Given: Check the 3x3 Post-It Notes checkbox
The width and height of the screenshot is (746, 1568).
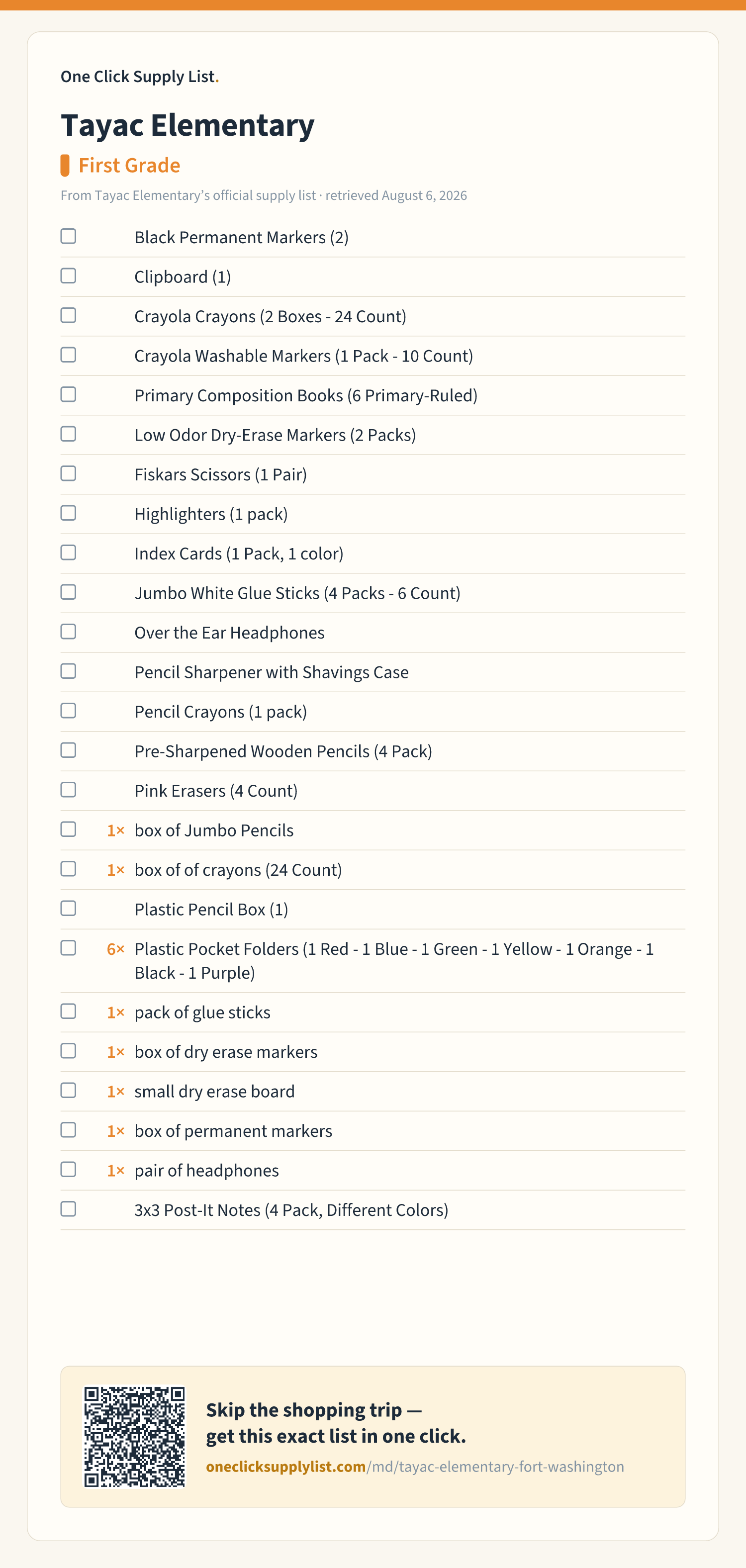Looking at the screenshot, I should 68,1209.
